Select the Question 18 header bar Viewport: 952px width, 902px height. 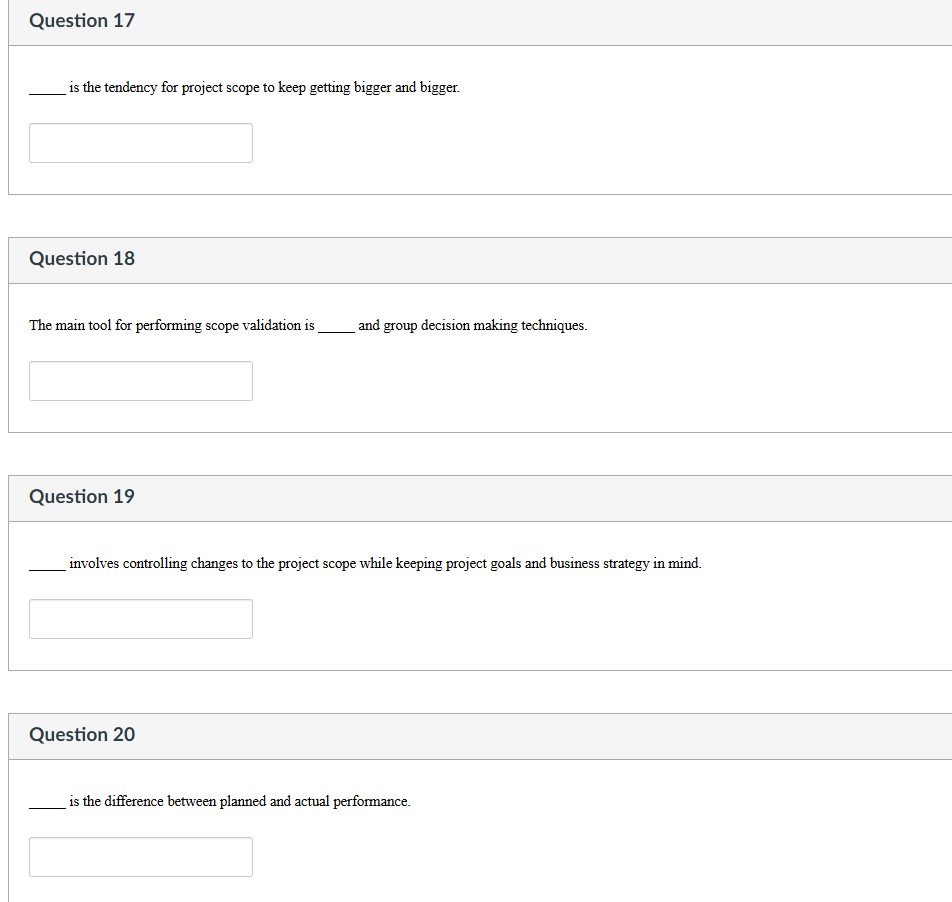476,258
